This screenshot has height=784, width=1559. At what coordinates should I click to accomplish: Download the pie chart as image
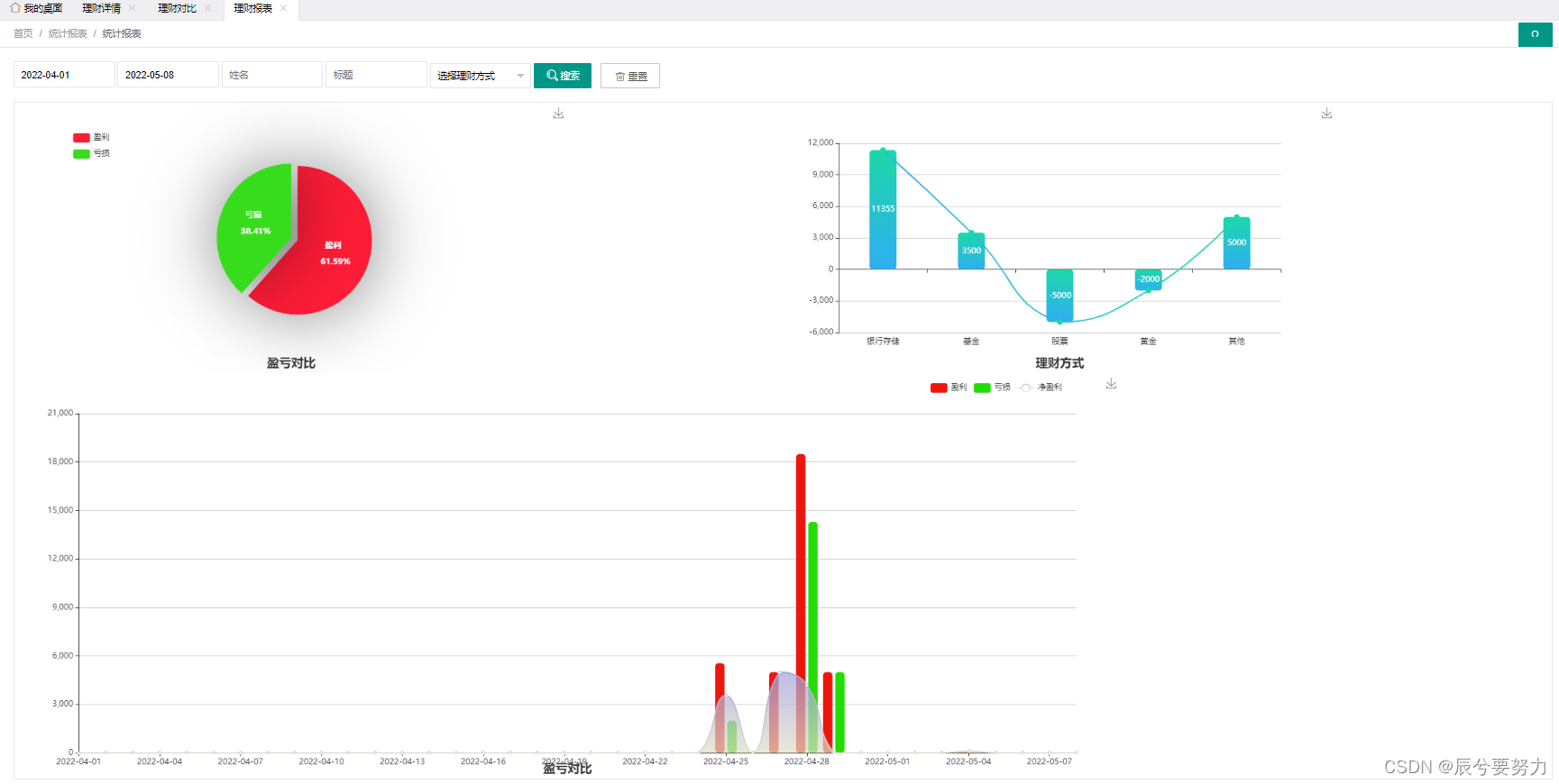coord(558,114)
